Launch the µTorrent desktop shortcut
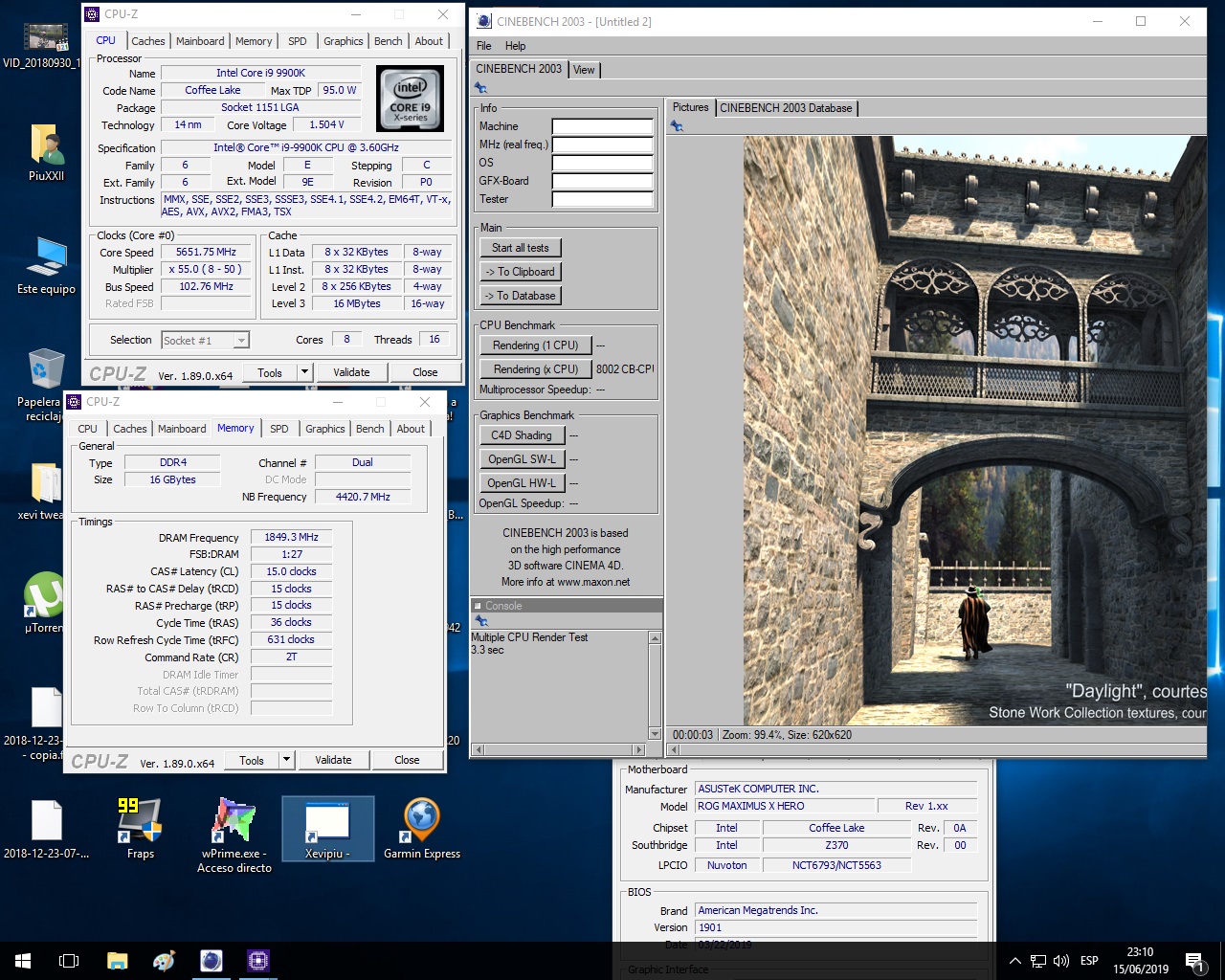Viewport: 1225px width, 980px height. pos(42,601)
